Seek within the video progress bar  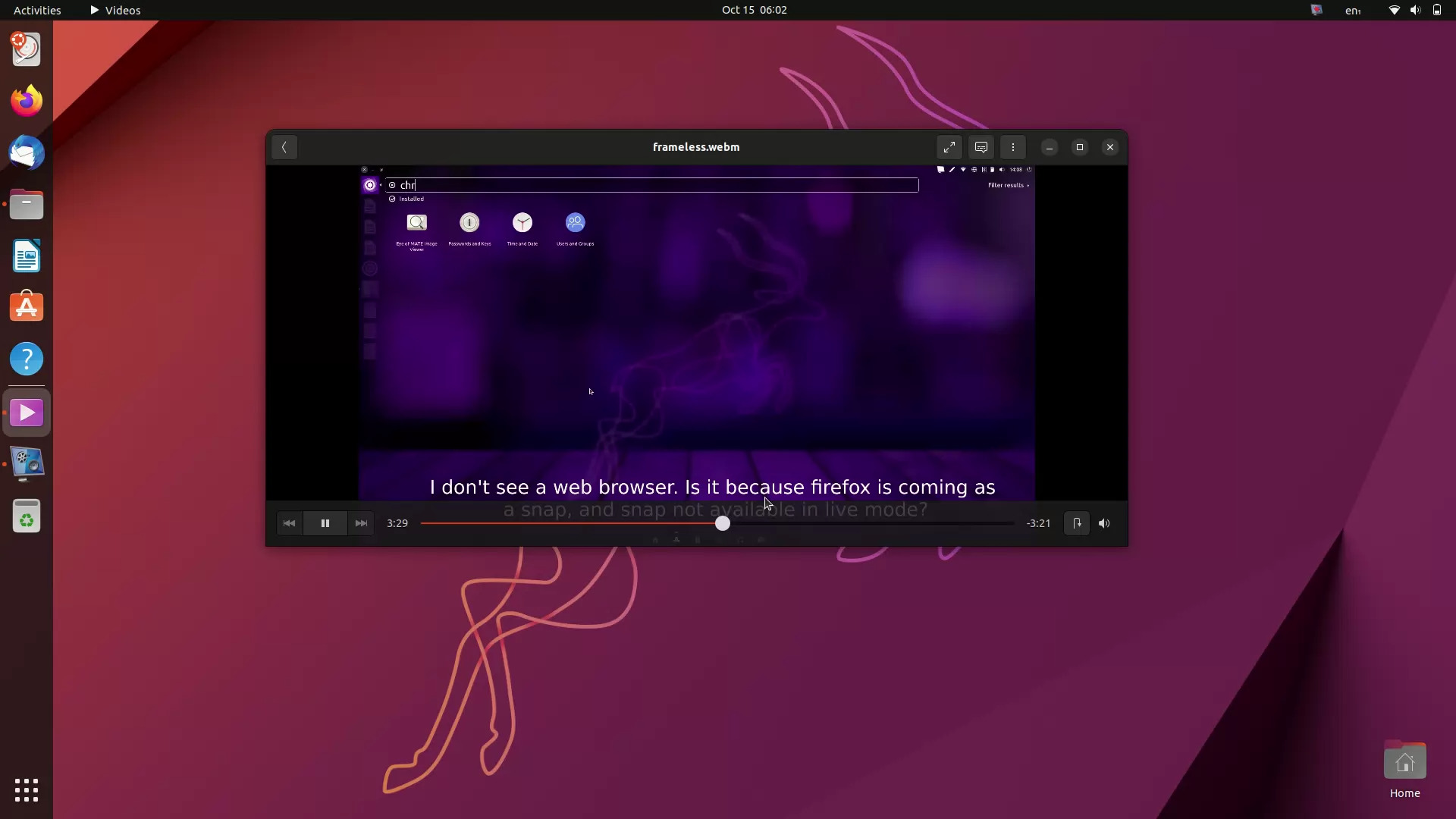[723, 523]
